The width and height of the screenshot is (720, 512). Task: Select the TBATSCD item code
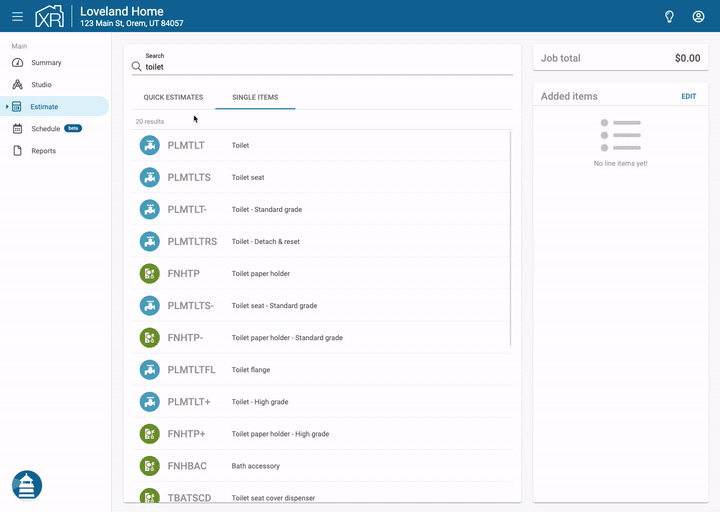pos(189,498)
